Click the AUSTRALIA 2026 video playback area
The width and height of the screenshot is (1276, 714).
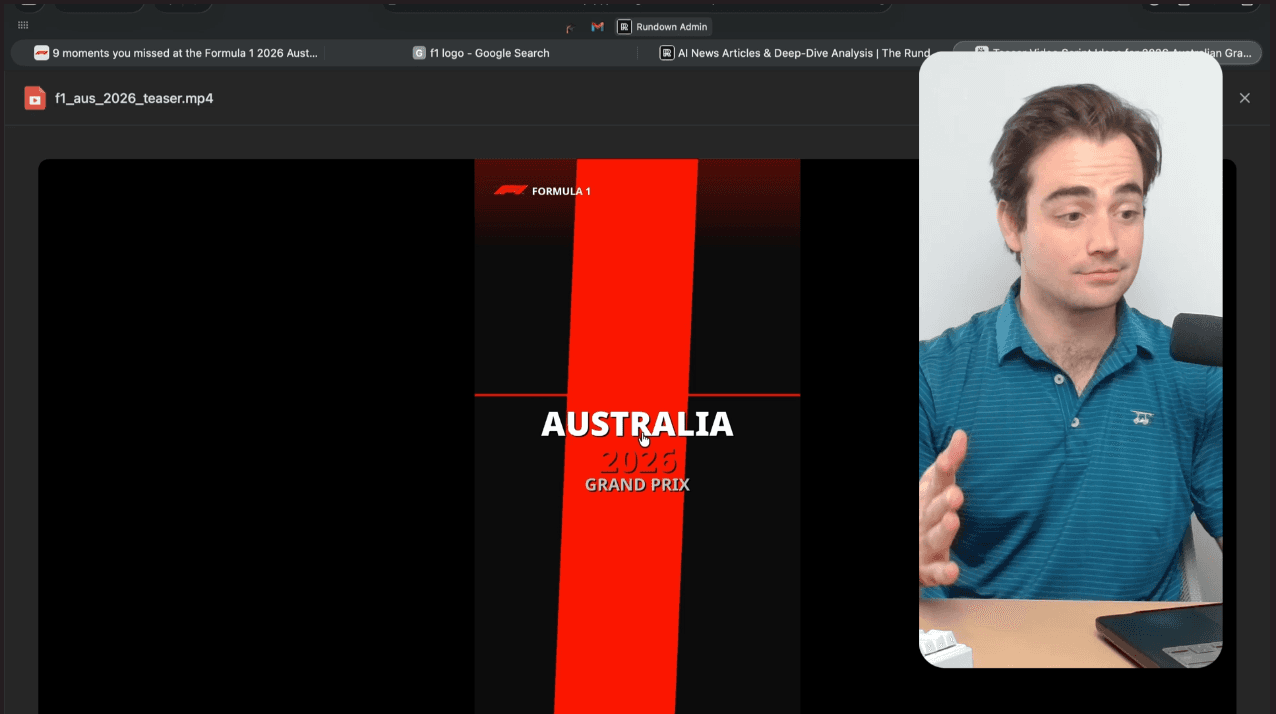[x=637, y=440]
